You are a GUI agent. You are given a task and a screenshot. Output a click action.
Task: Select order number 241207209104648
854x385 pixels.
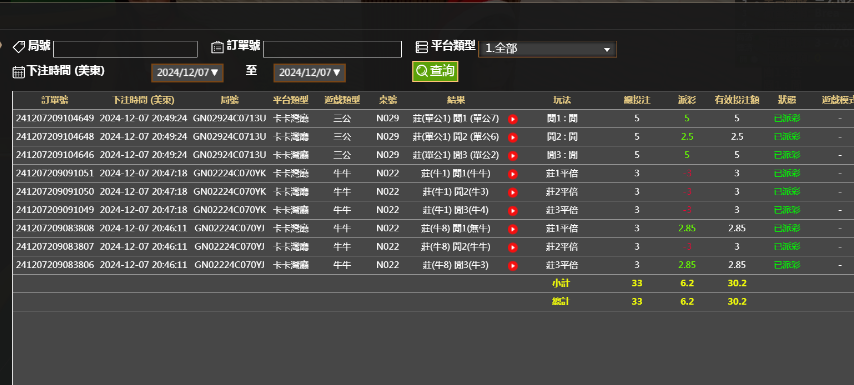[55, 137]
